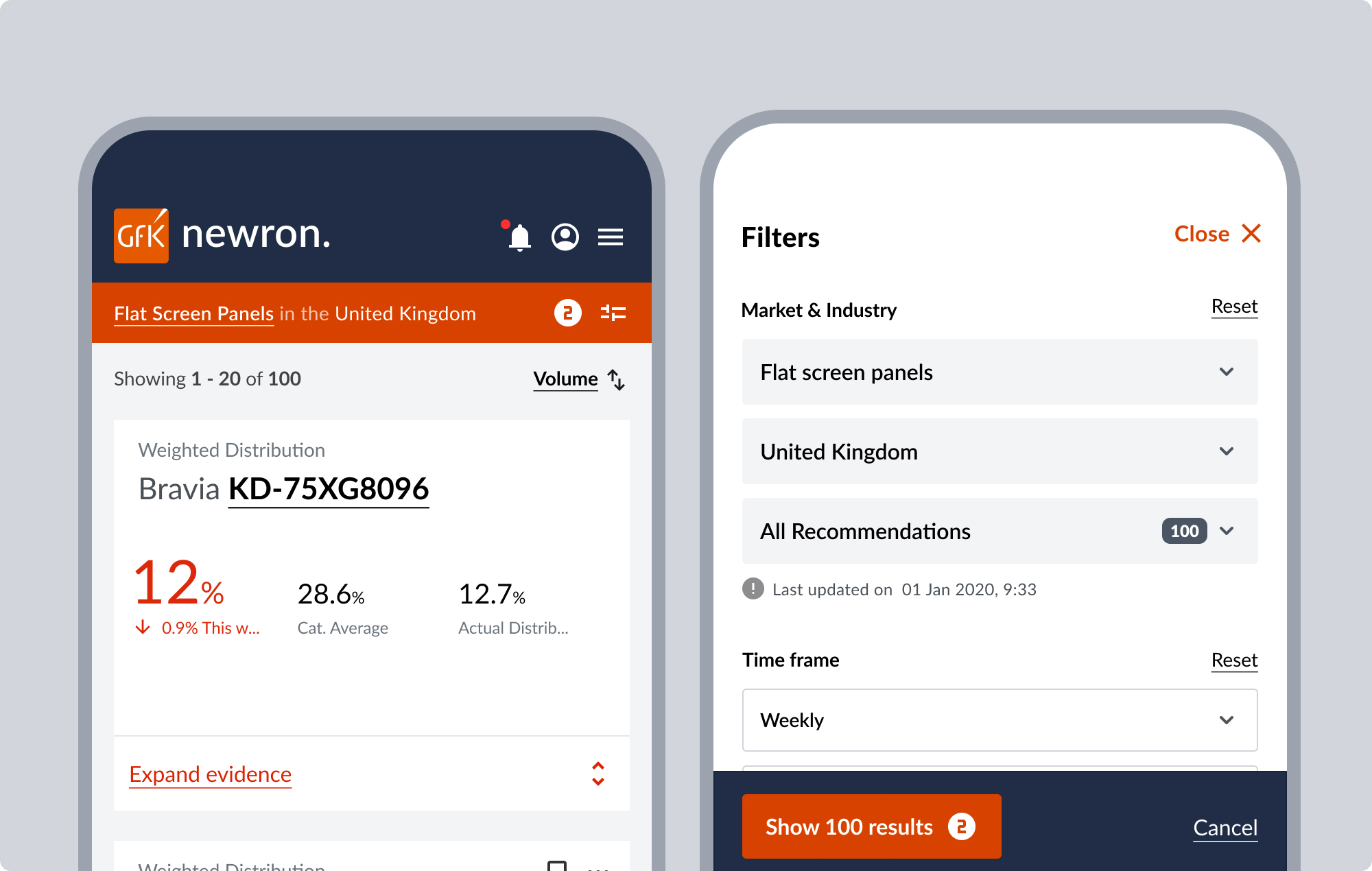The image size is (1372, 871).
Task: Toggle the Volume sort order arrows
Action: pos(616,379)
